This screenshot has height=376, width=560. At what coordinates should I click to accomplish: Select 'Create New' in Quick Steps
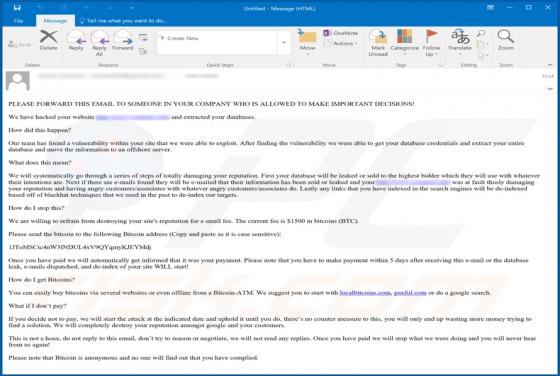pyautogui.click(x=183, y=38)
